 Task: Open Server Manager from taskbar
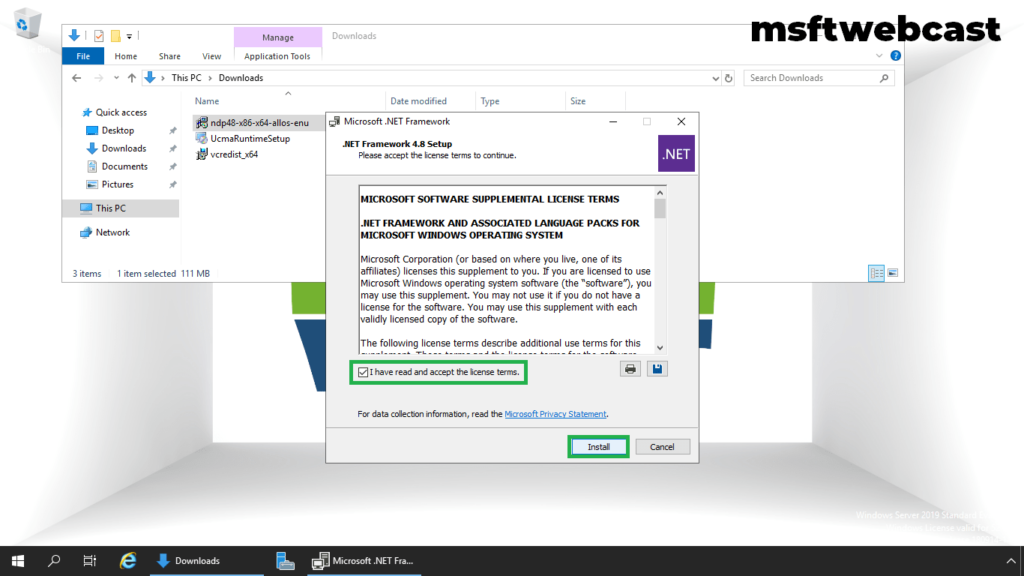point(285,560)
